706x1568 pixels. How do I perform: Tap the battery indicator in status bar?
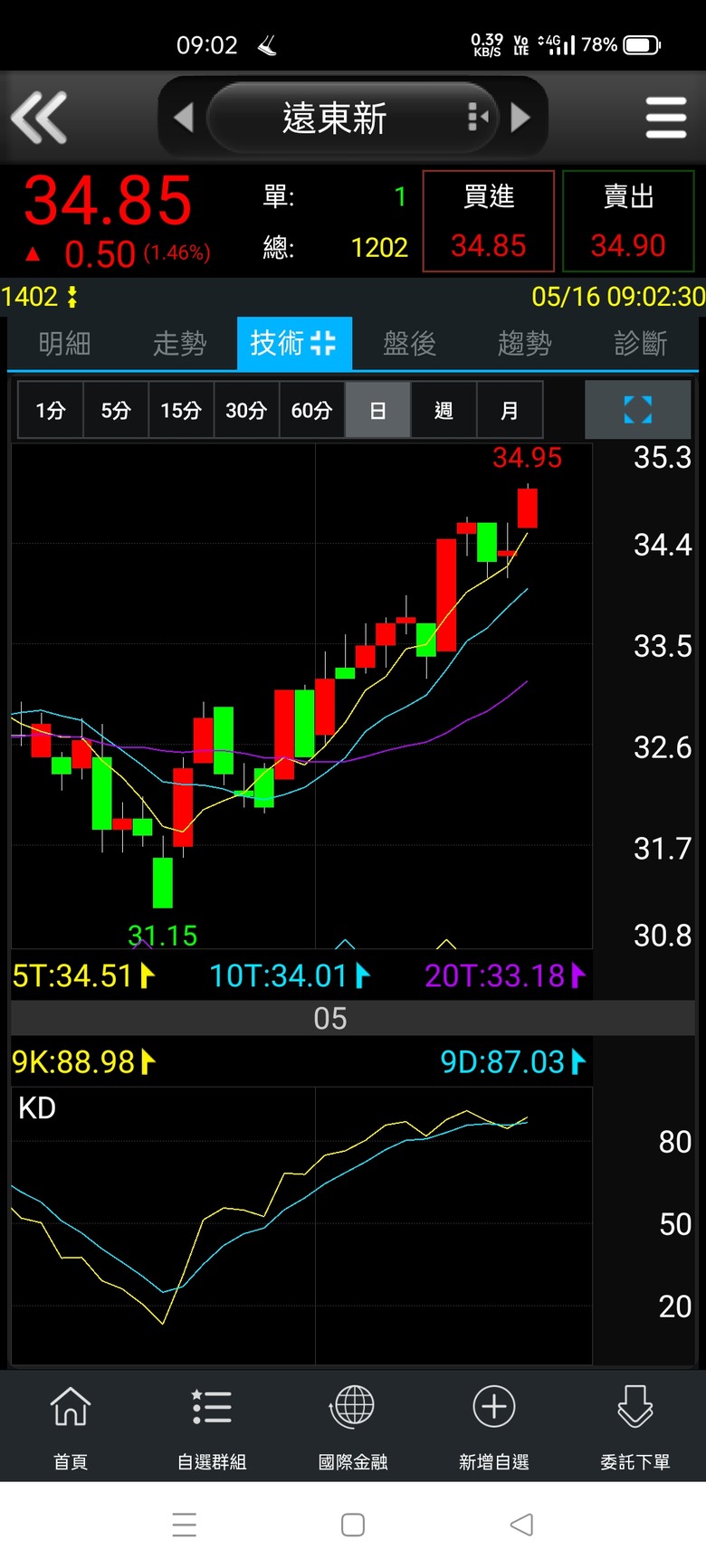(642, 45)
